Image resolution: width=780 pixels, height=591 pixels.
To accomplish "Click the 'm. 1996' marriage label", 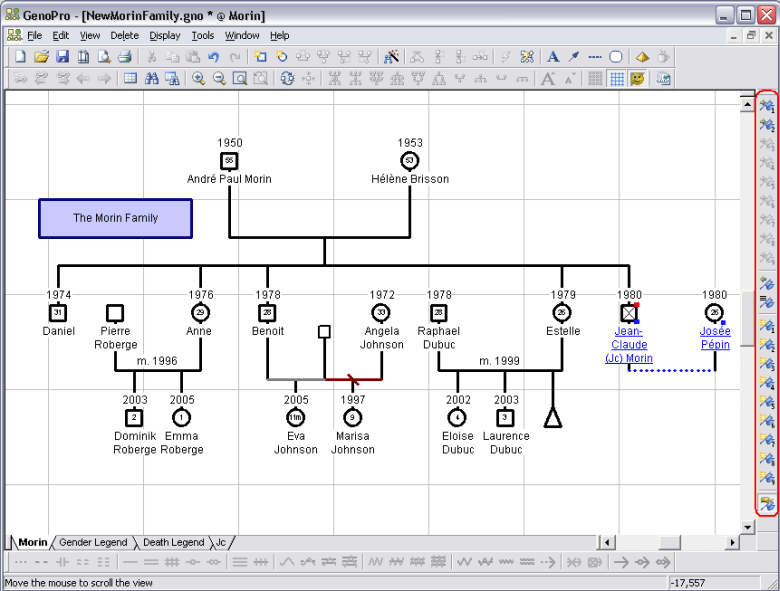I will tap(157, 361).
